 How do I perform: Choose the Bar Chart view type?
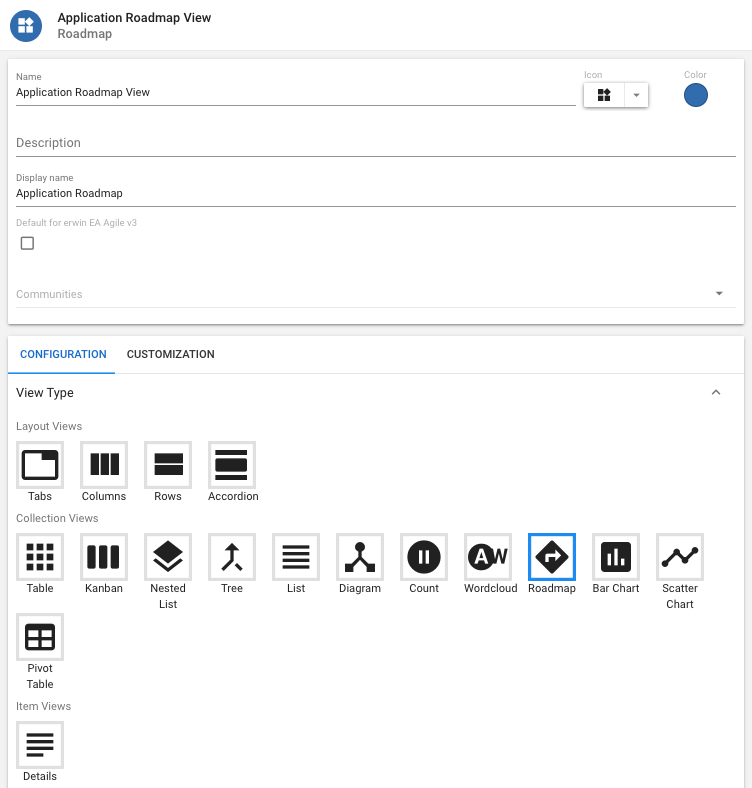[616, 557]
